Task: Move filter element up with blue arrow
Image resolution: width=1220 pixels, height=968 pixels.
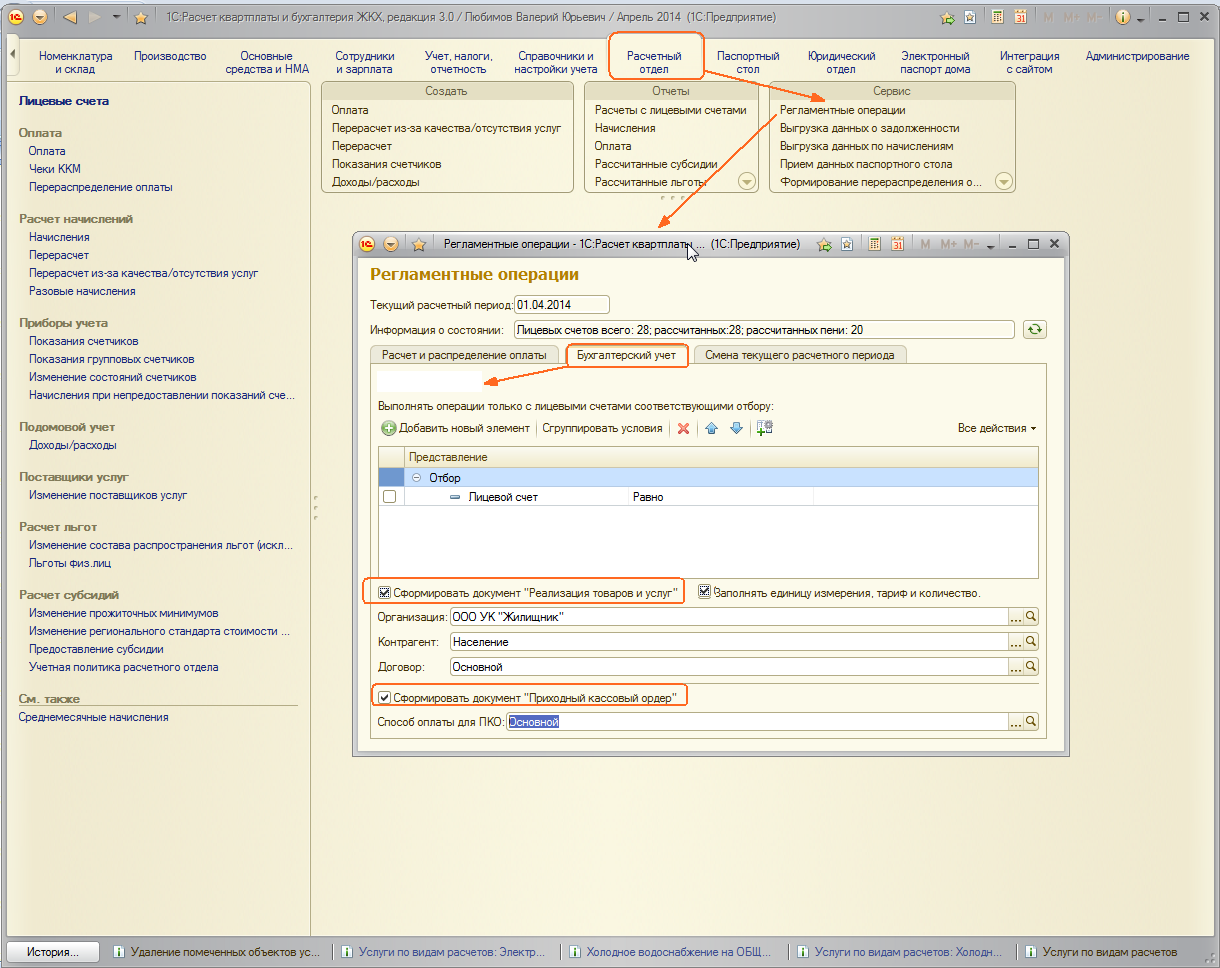Action: pos(712,428)
